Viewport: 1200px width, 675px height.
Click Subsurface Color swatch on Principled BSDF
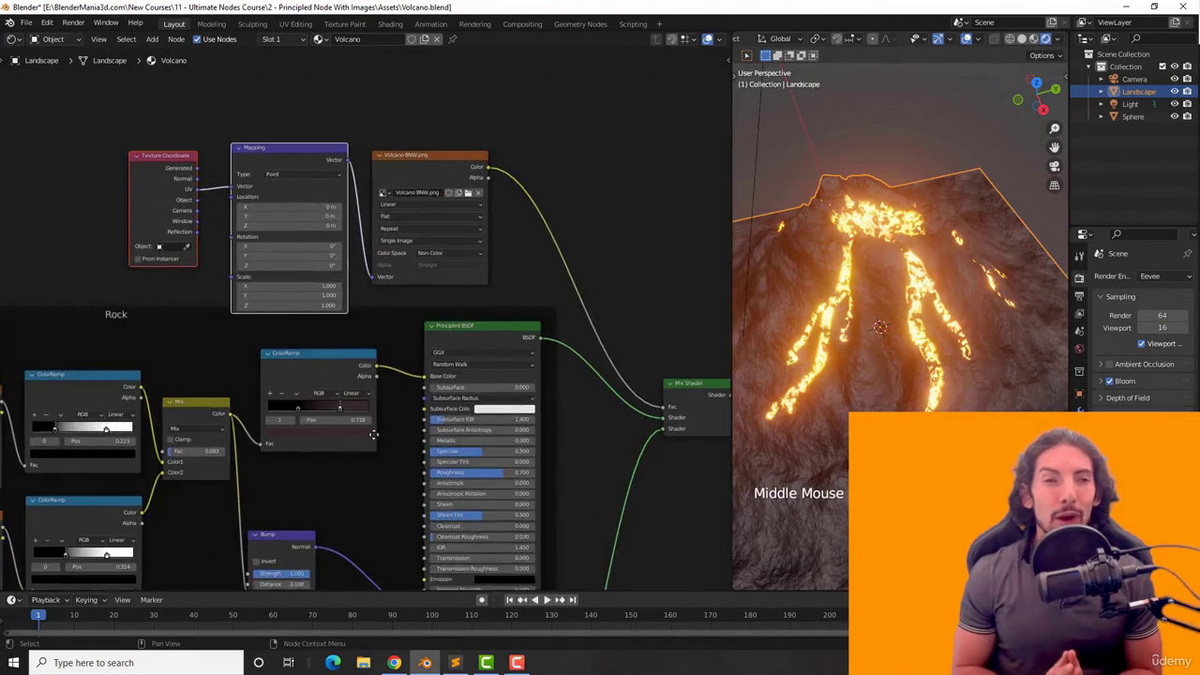(504, 409)
